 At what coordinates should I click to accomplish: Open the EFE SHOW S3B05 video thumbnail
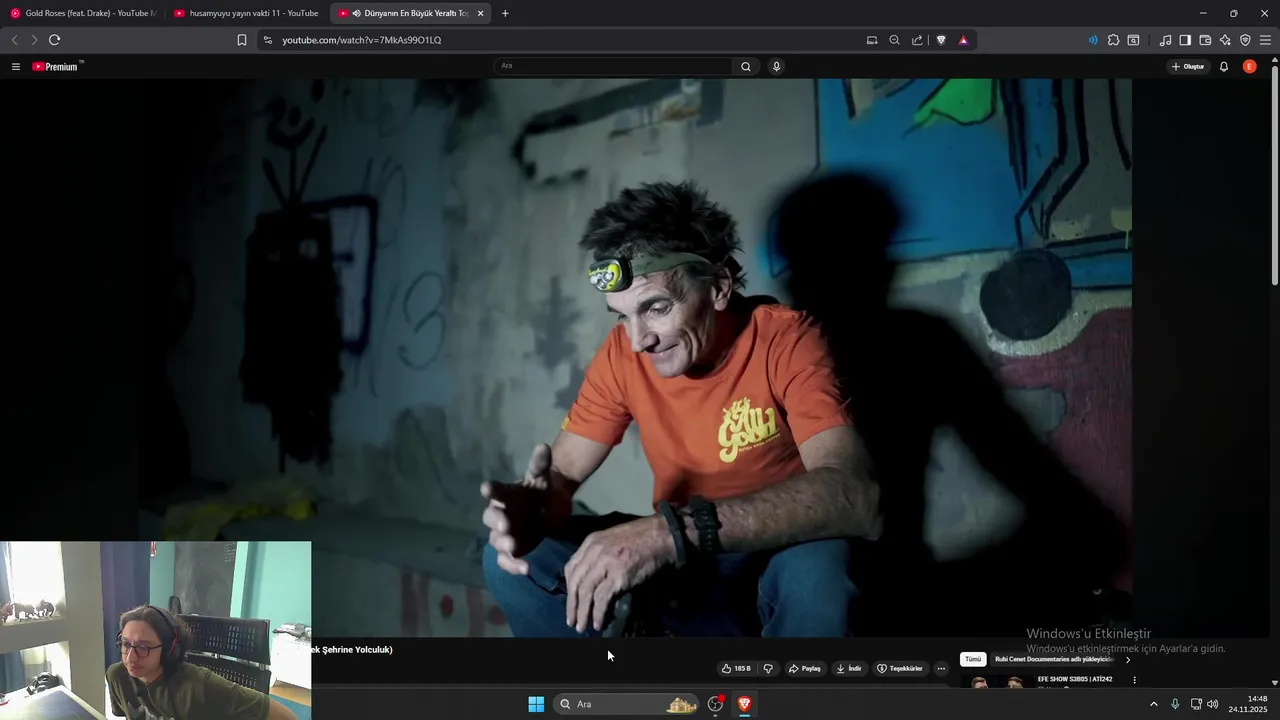pos(996,682)
